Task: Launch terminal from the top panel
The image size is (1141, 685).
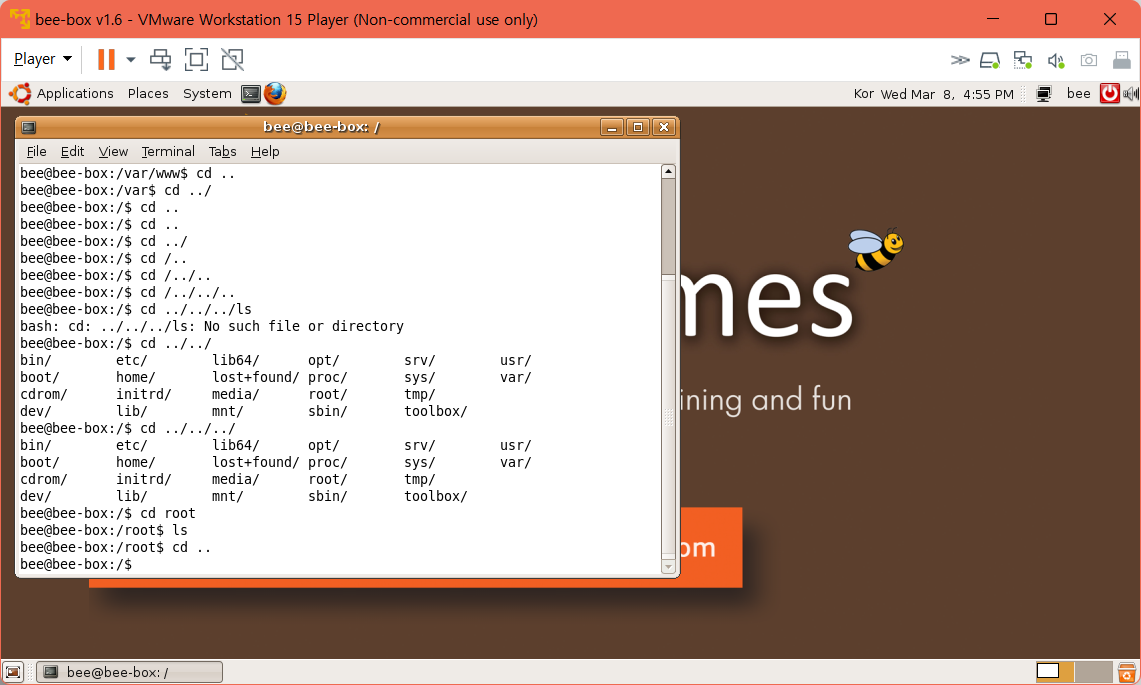Action: 251,93
